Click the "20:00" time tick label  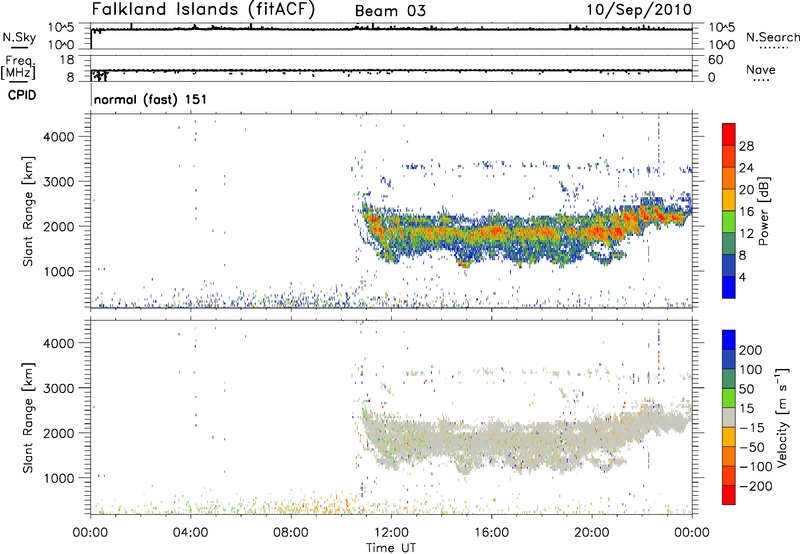pyautogui.click(x=592, y=533)
